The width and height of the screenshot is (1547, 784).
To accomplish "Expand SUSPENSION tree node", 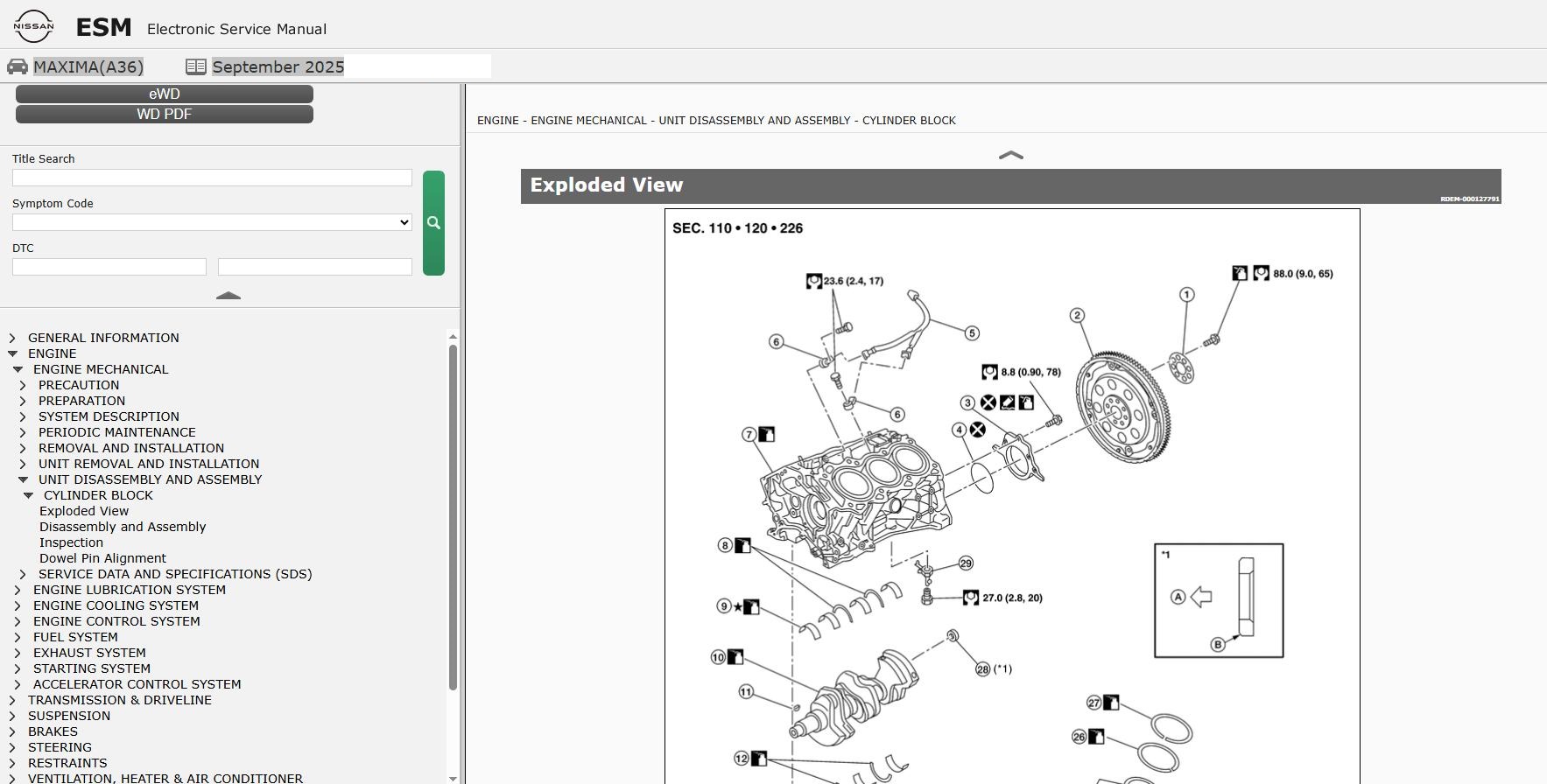I will [x=12, y=716].
